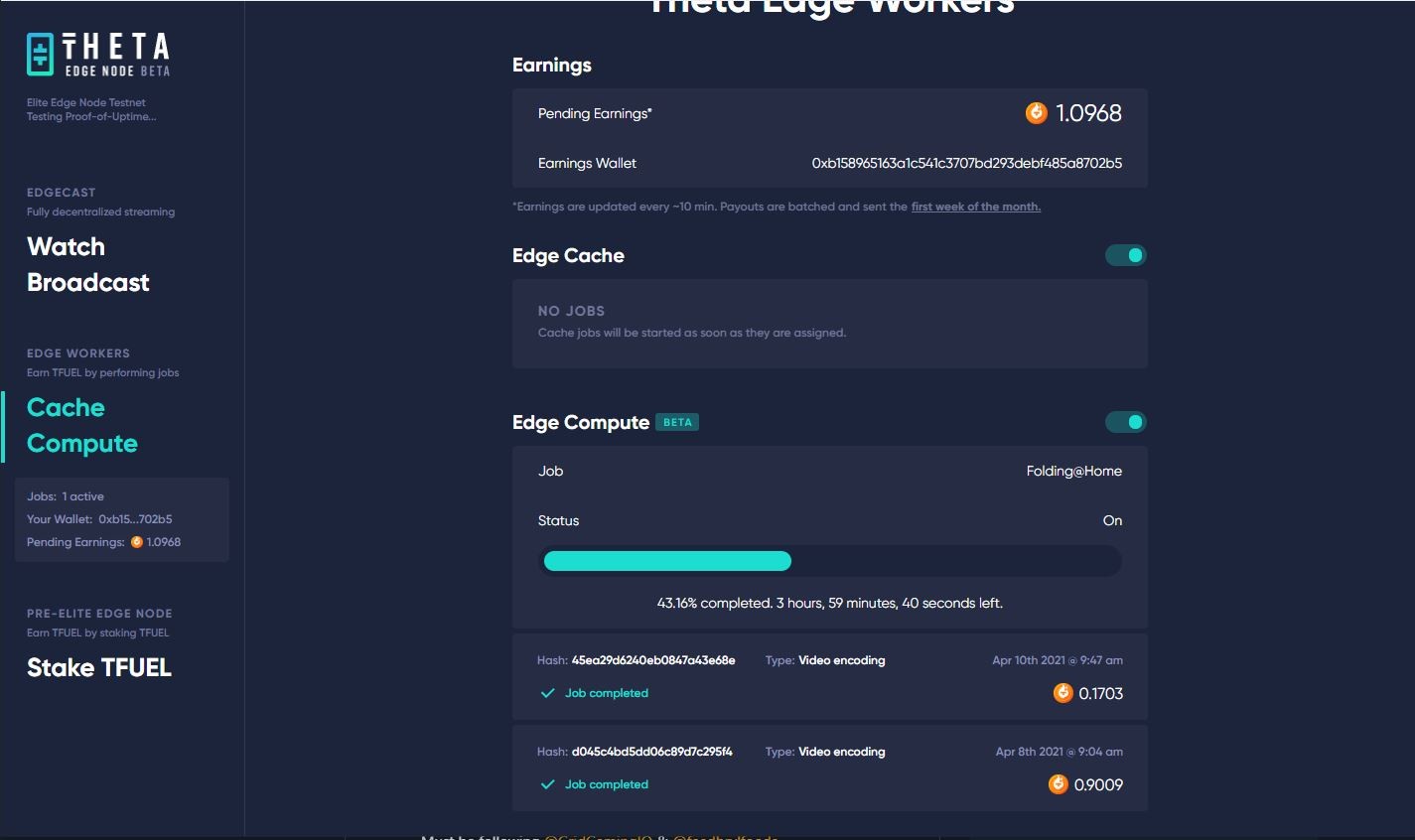Click the hash 45ea29d6240eb0847a43e68e

pos(653,660)
